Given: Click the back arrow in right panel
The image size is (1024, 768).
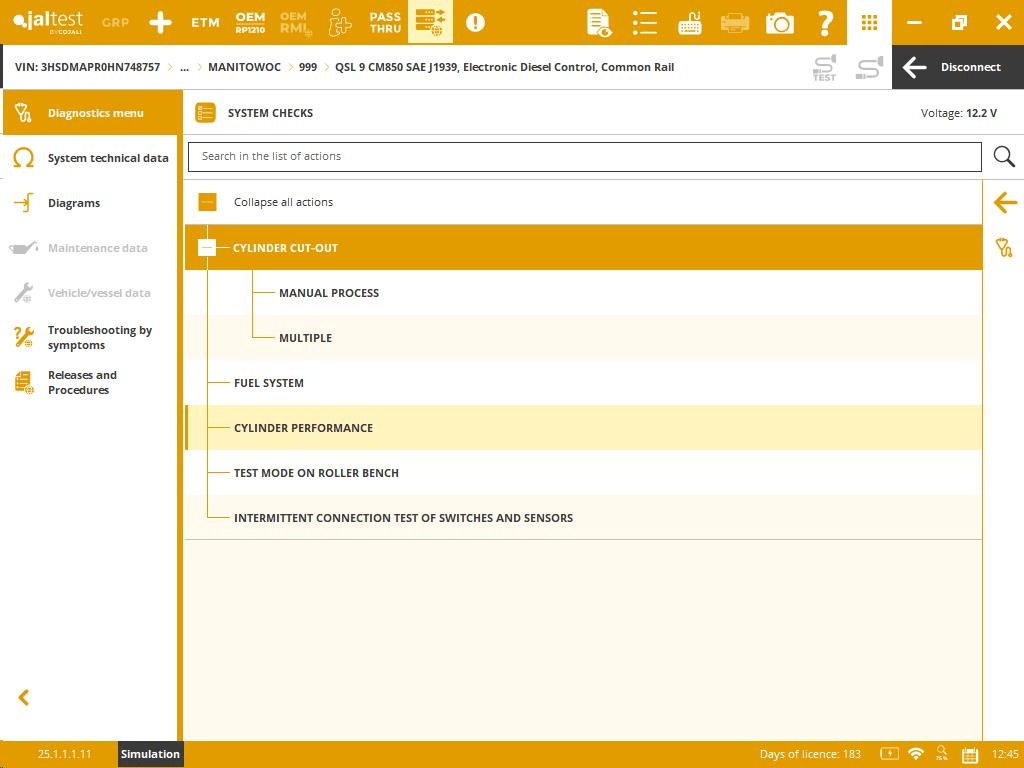Looking at the screenshot, I should pos(1004,202).
